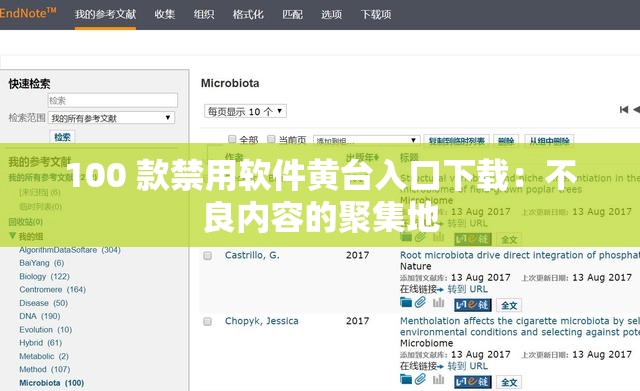Select the Chopyk, Jessica reference checkbox

(x=207, y=322)
